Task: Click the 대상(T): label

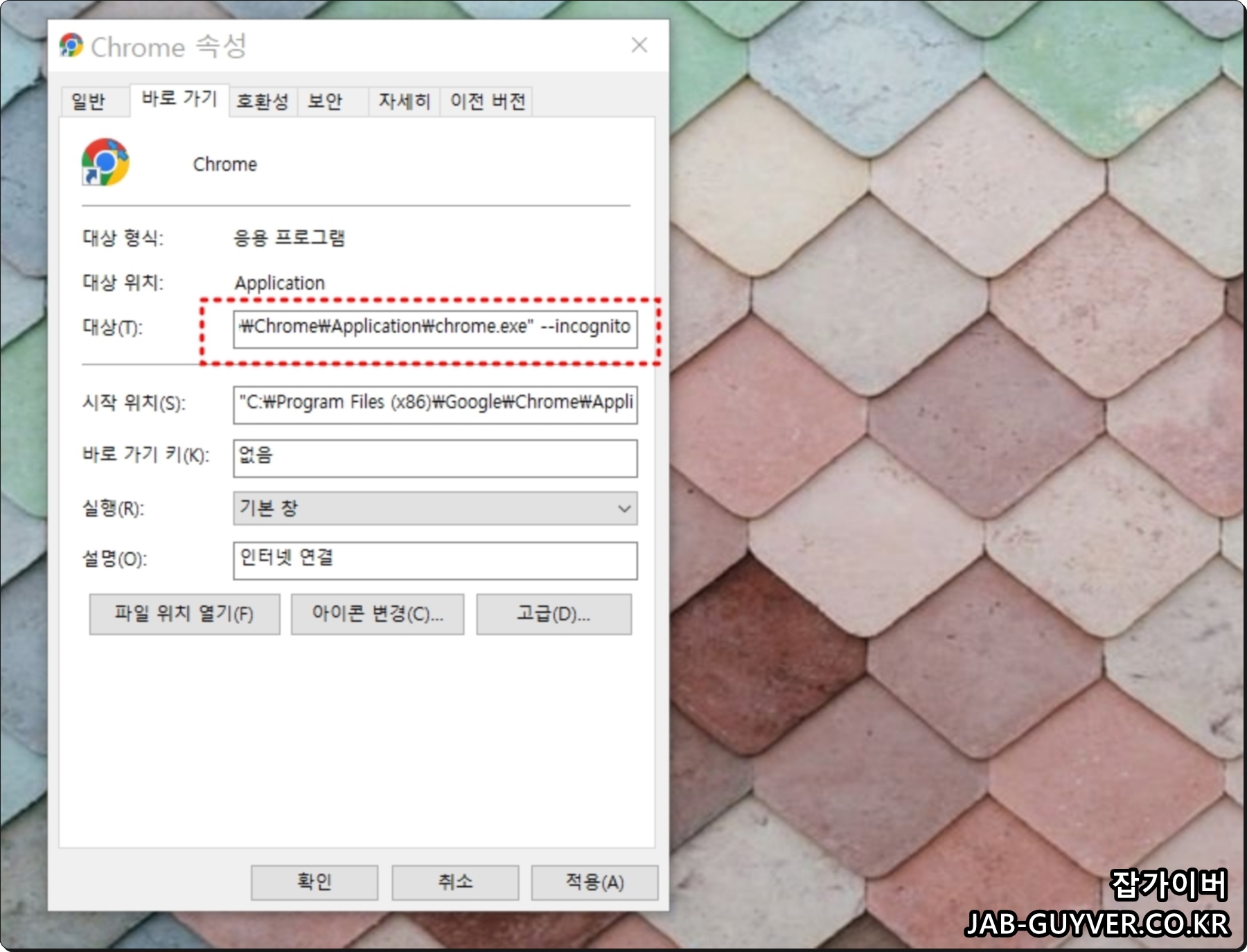Action: (112, 327)
